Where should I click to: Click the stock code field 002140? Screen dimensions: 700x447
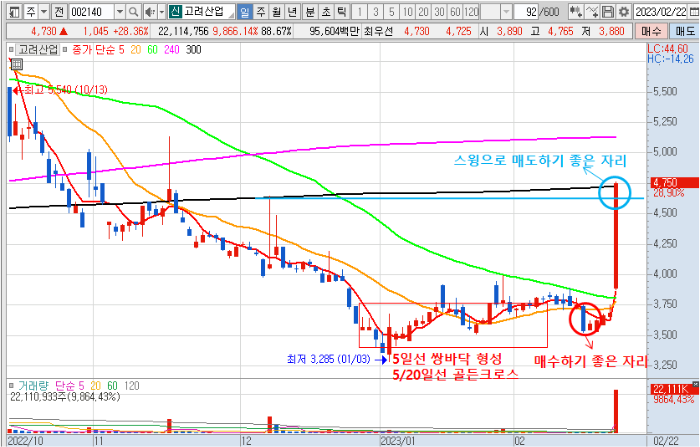click(92, 12)
